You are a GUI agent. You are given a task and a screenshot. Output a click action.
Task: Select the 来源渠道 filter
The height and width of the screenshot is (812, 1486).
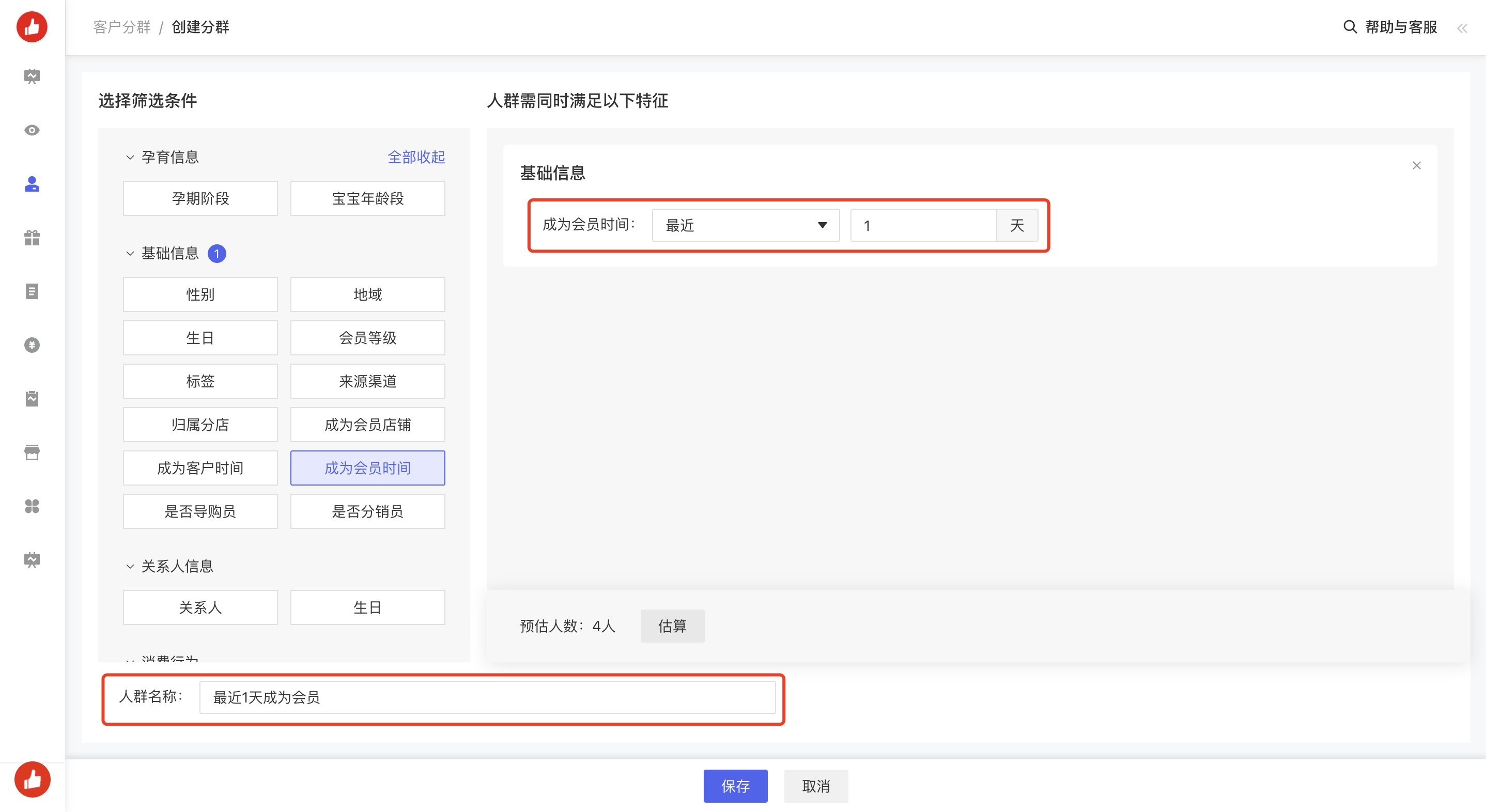(367, 381)
